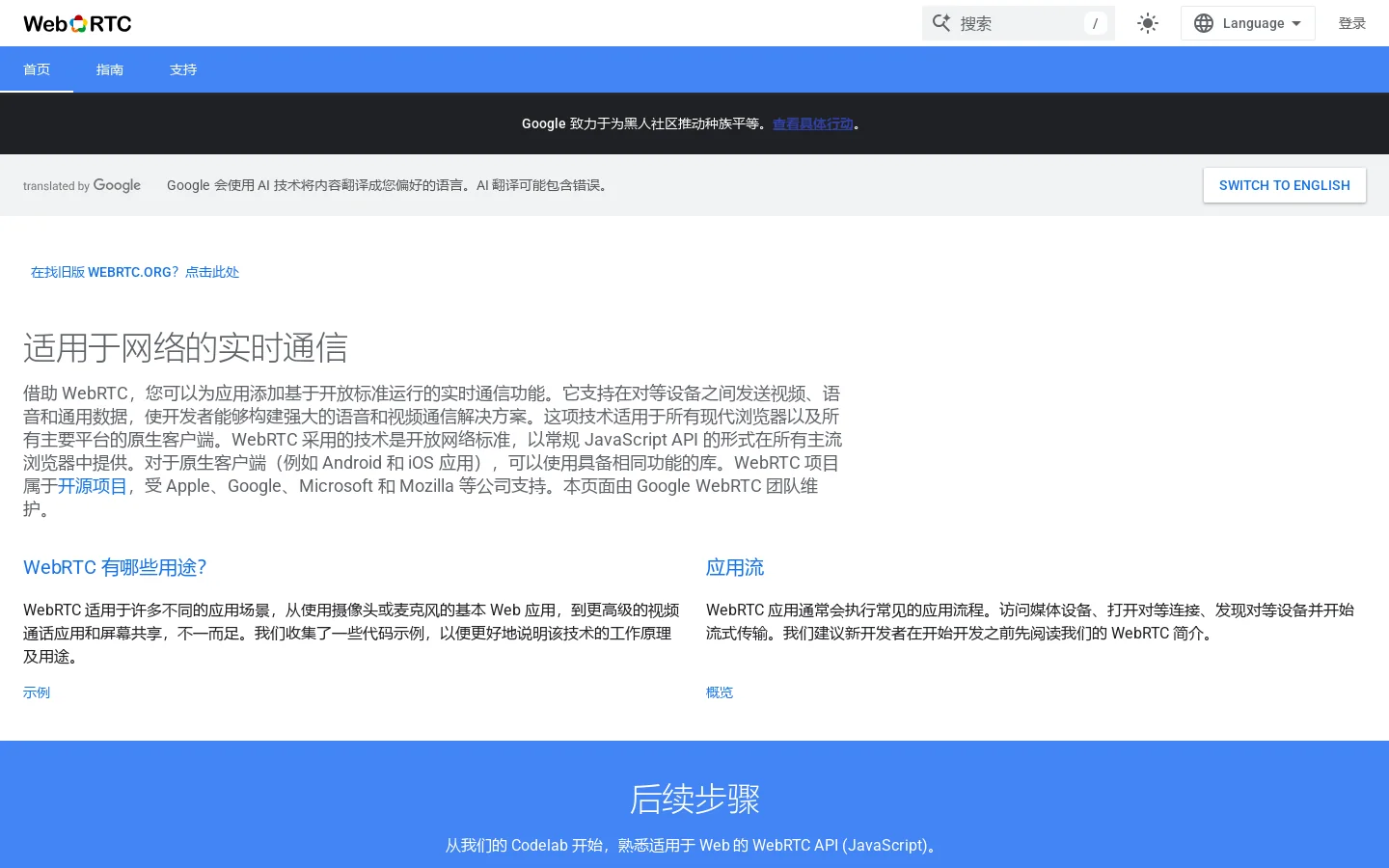Viewport: 1389px width, 868px height.
Task: Click the 概览 link
Action: (720, 692)
